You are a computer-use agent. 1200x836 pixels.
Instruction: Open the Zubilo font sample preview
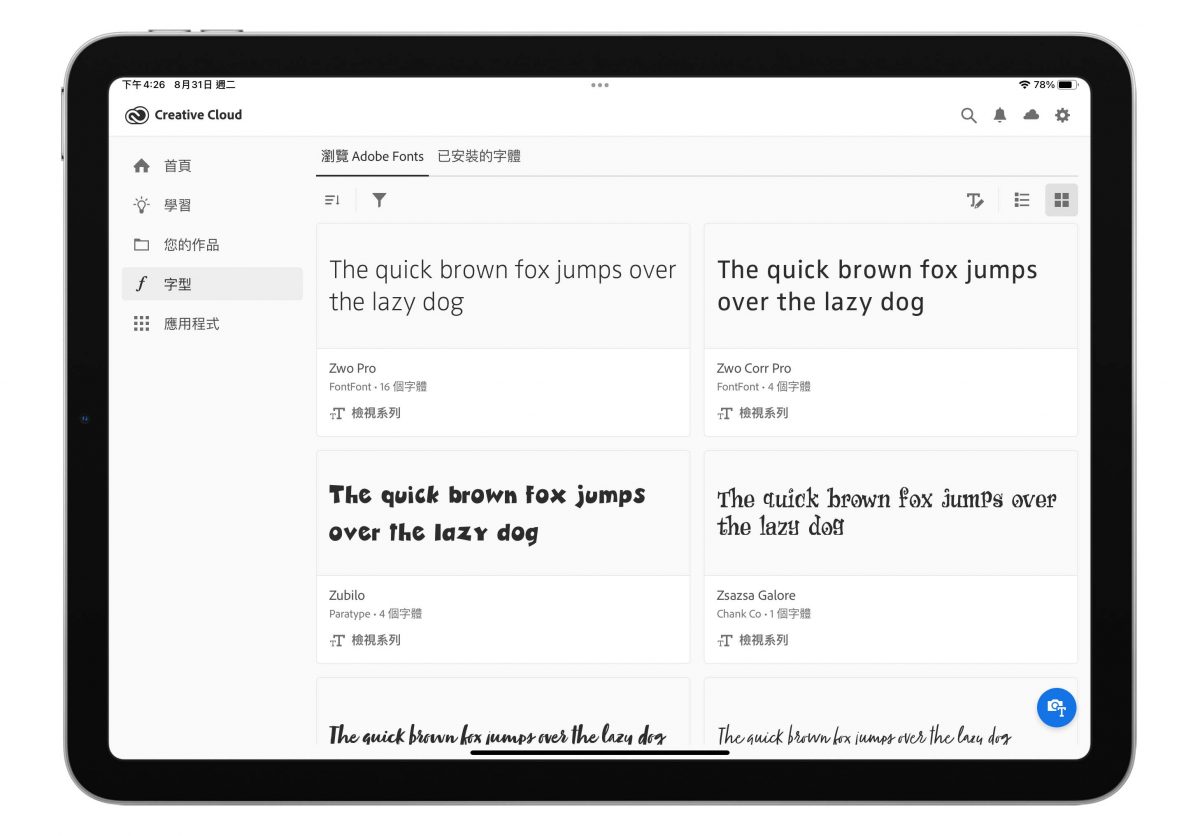(503, 513)
